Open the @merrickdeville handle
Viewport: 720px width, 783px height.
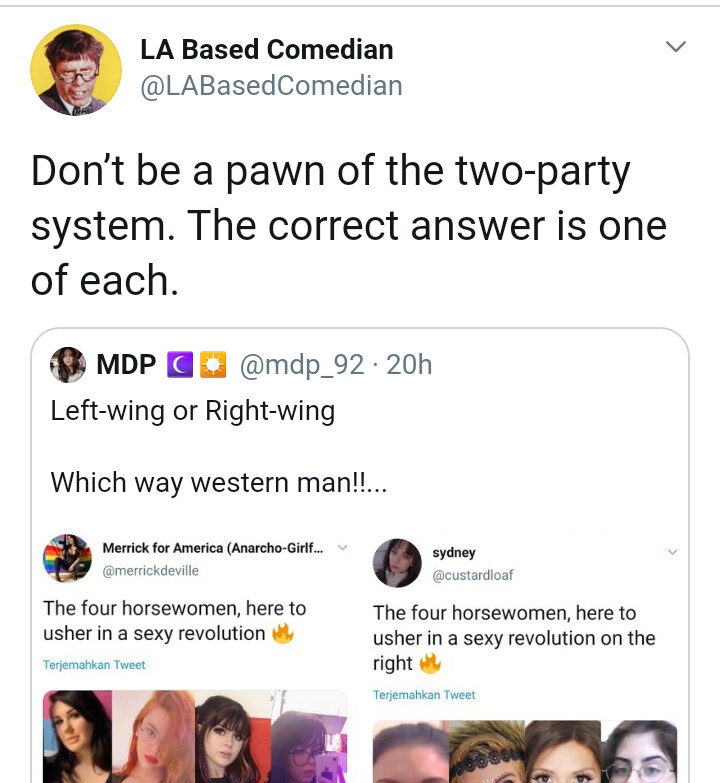pos(150,570)
